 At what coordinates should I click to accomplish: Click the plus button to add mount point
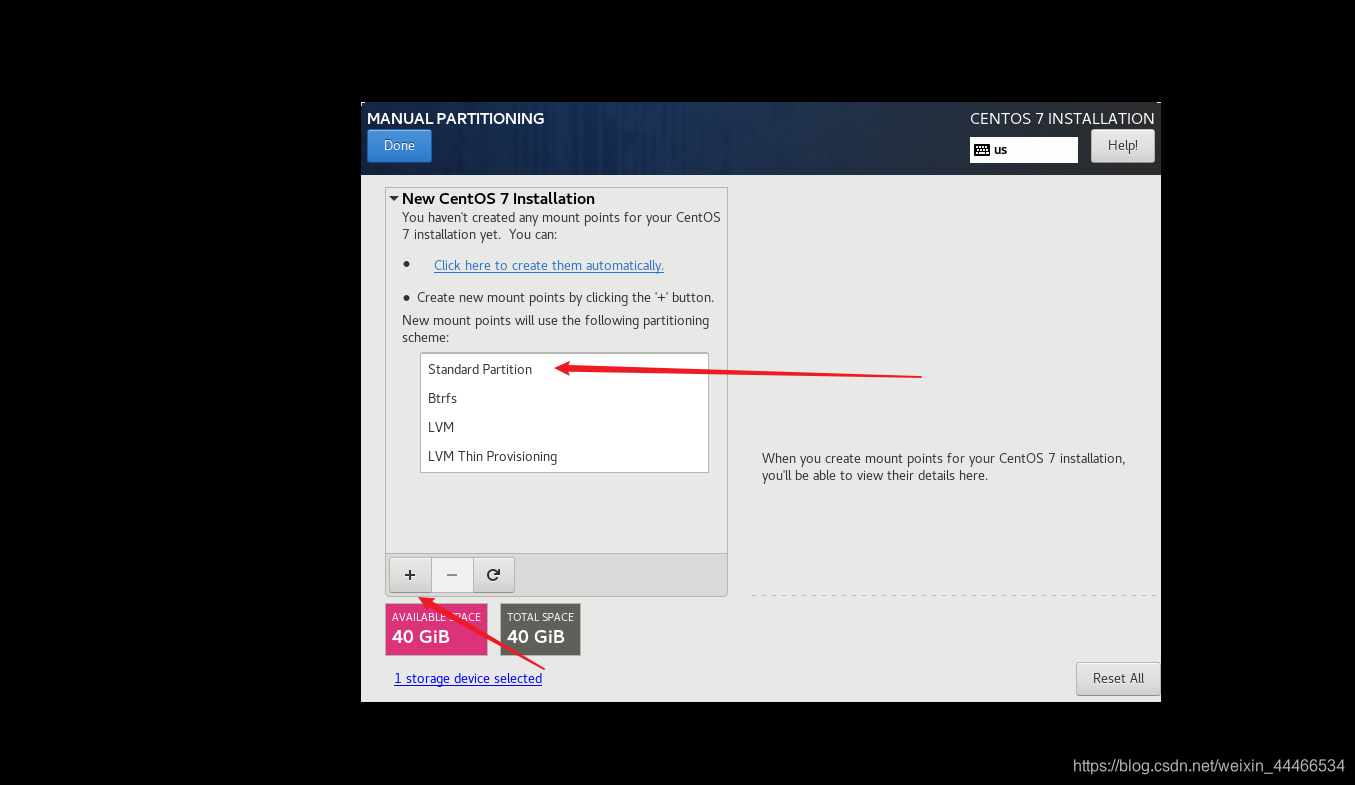[410, 575]
